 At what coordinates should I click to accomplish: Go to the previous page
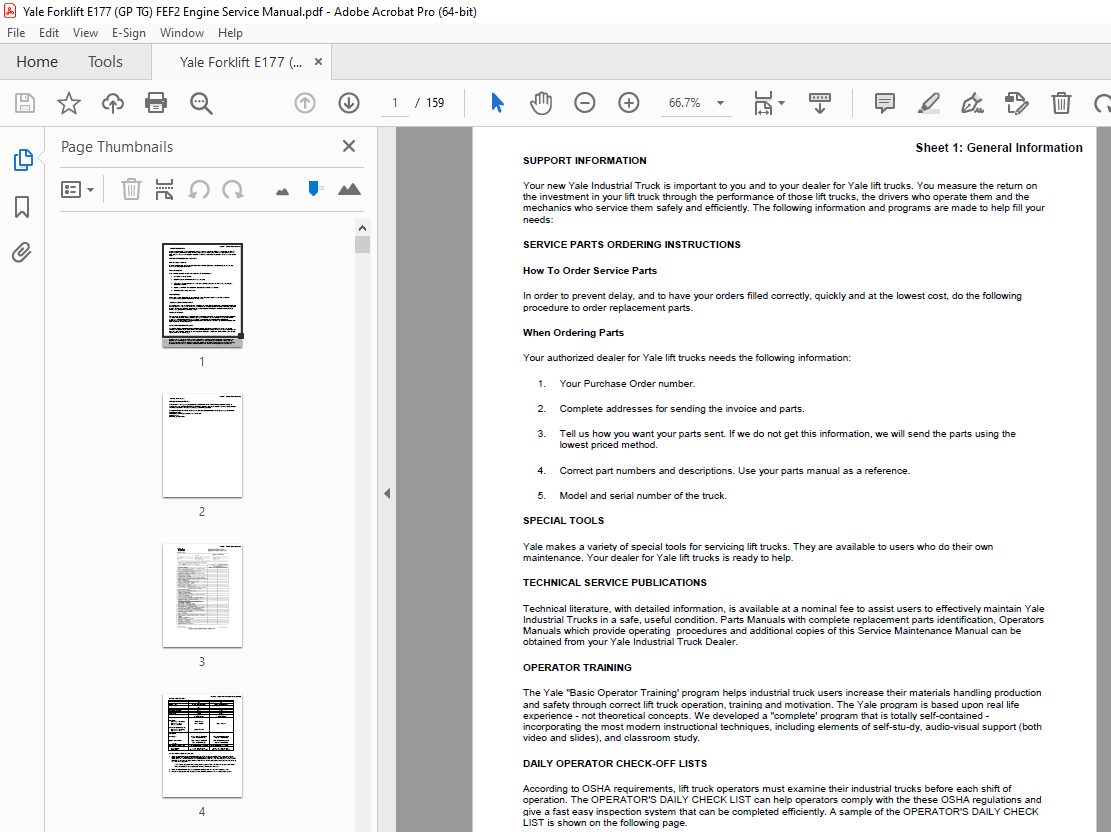coord(305,103)
